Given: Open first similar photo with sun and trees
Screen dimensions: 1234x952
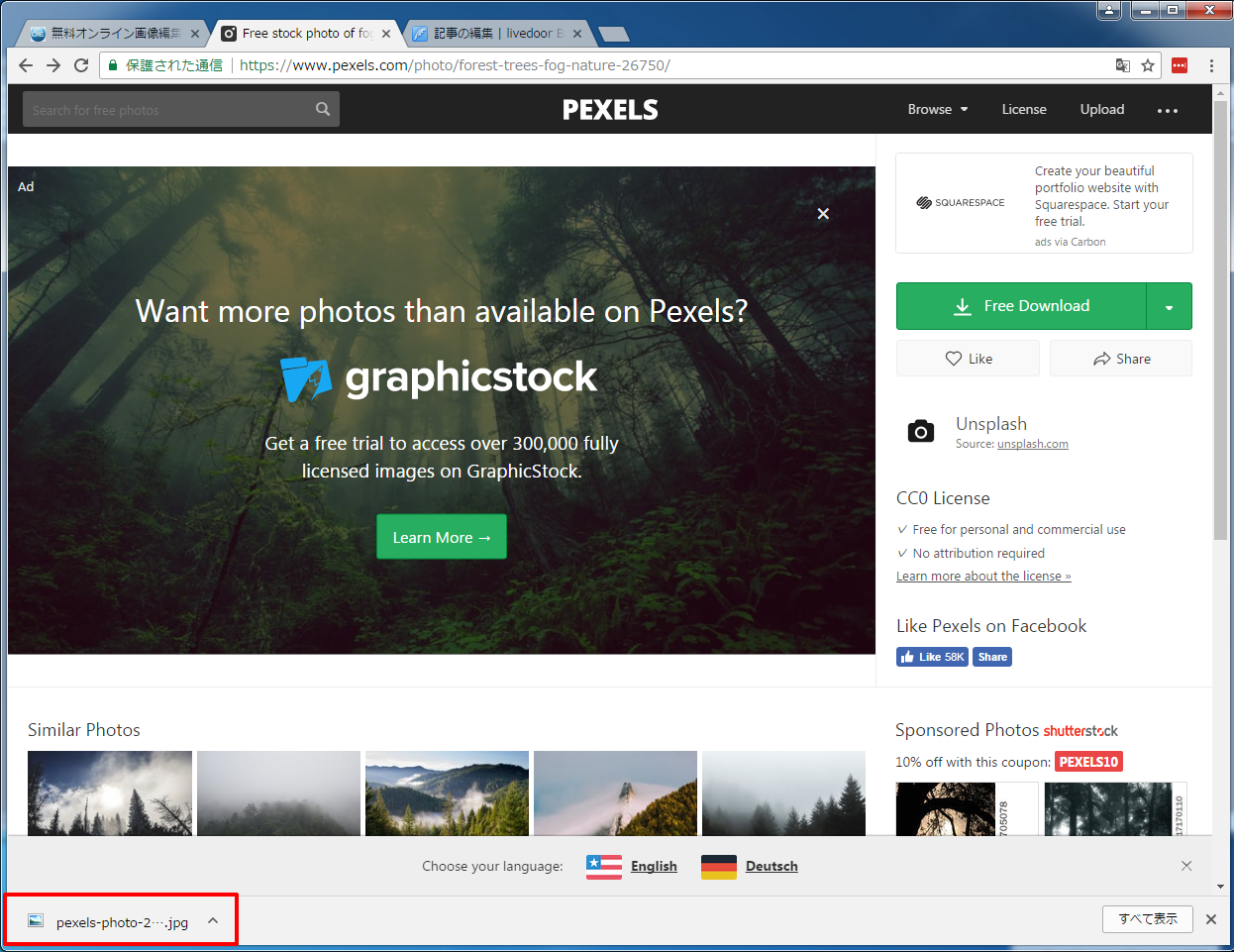Looking at the screenshot, I should [x=110, y=793].
